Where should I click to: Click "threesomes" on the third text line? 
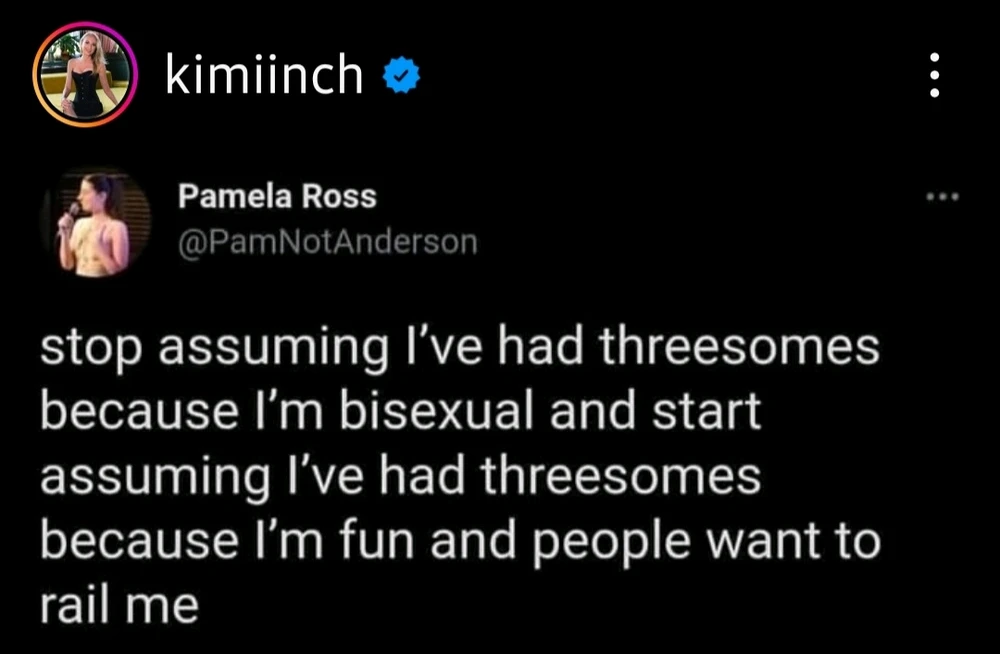coord(621,478)
